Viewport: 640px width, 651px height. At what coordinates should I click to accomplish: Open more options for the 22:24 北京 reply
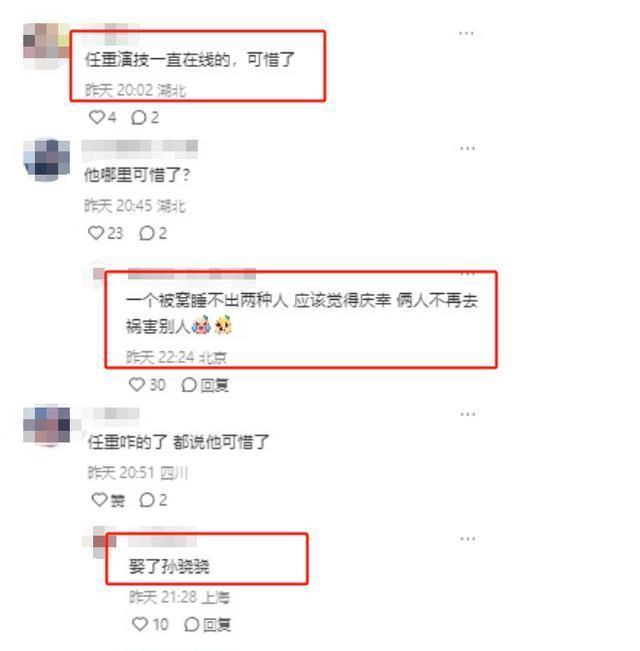click(468, 274)
